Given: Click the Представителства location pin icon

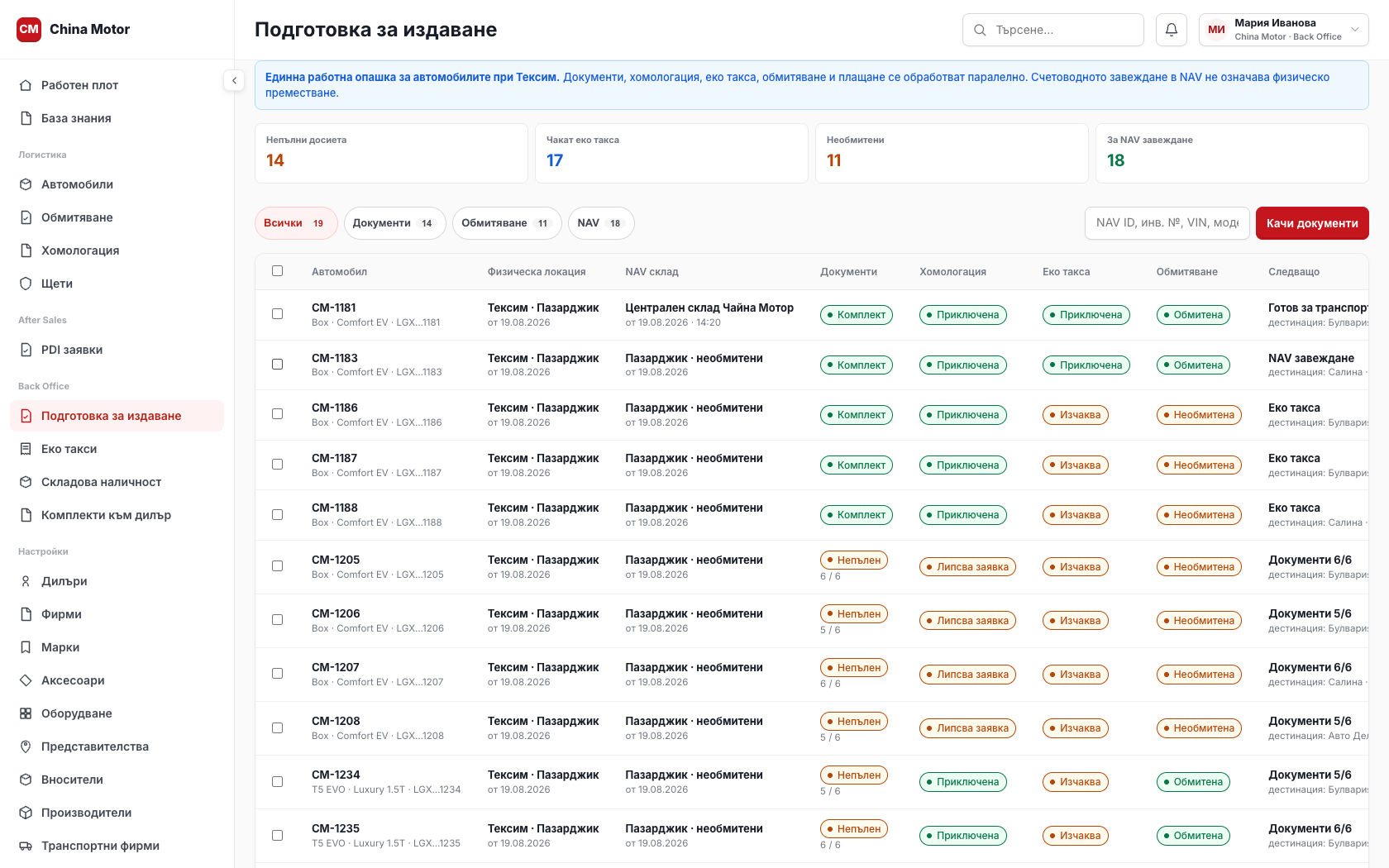Looking at the screenshot, I should 26,746.
